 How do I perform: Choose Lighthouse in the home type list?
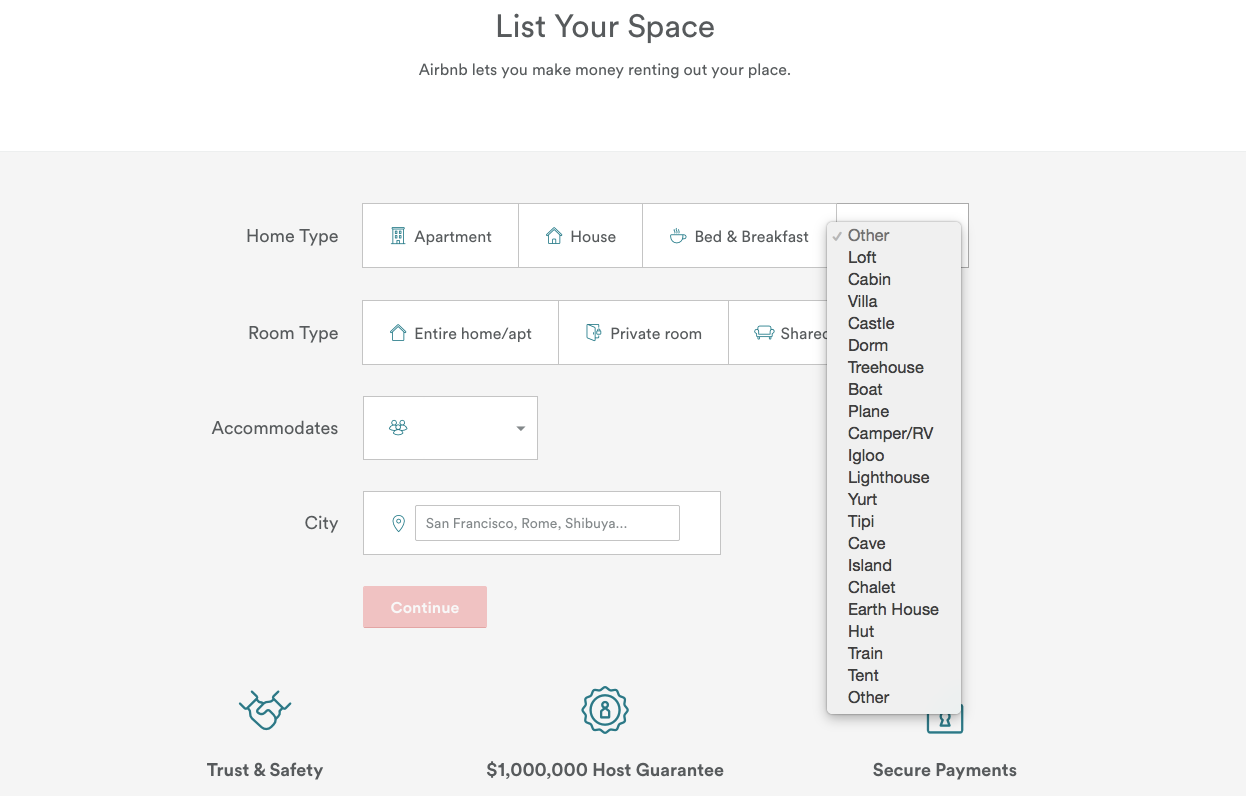coord(889,477)
